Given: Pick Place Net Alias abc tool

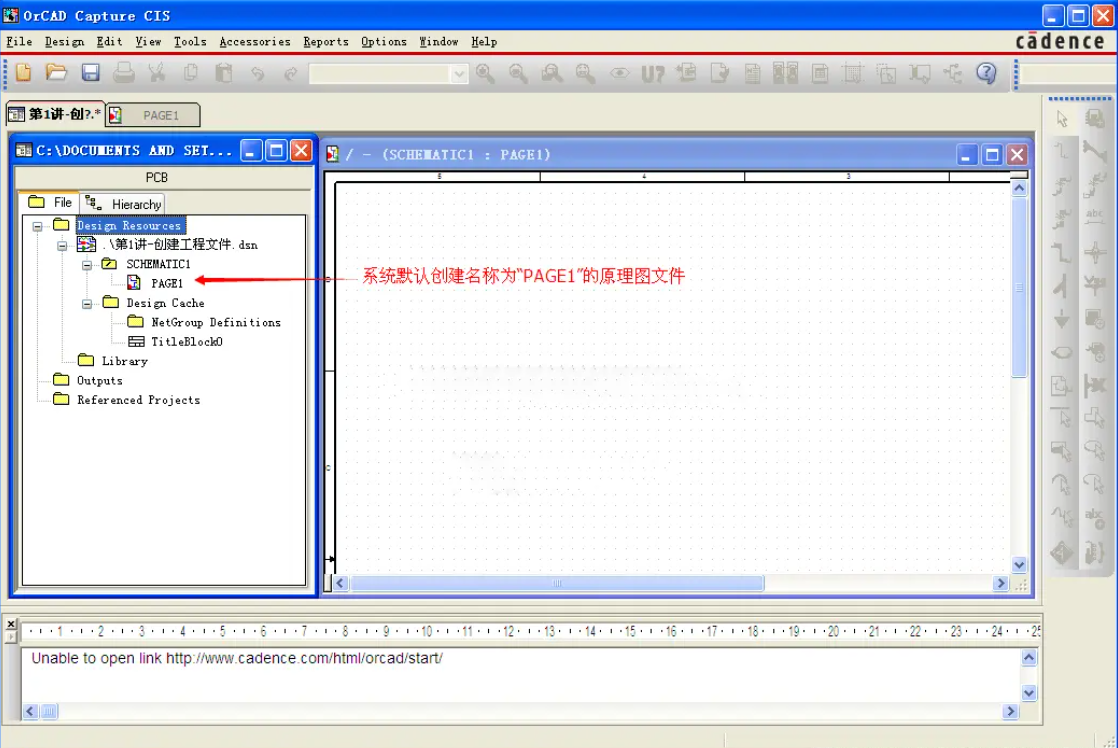Looking at the screenshot, I should pos(1094,217).
